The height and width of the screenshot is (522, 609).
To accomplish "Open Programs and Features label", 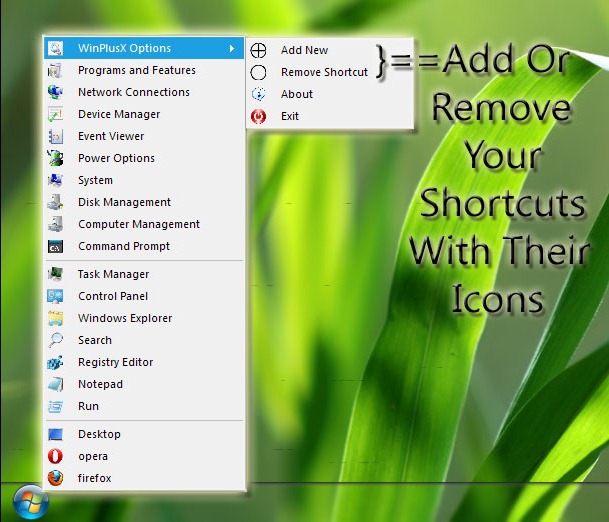I will click(137, 70).
